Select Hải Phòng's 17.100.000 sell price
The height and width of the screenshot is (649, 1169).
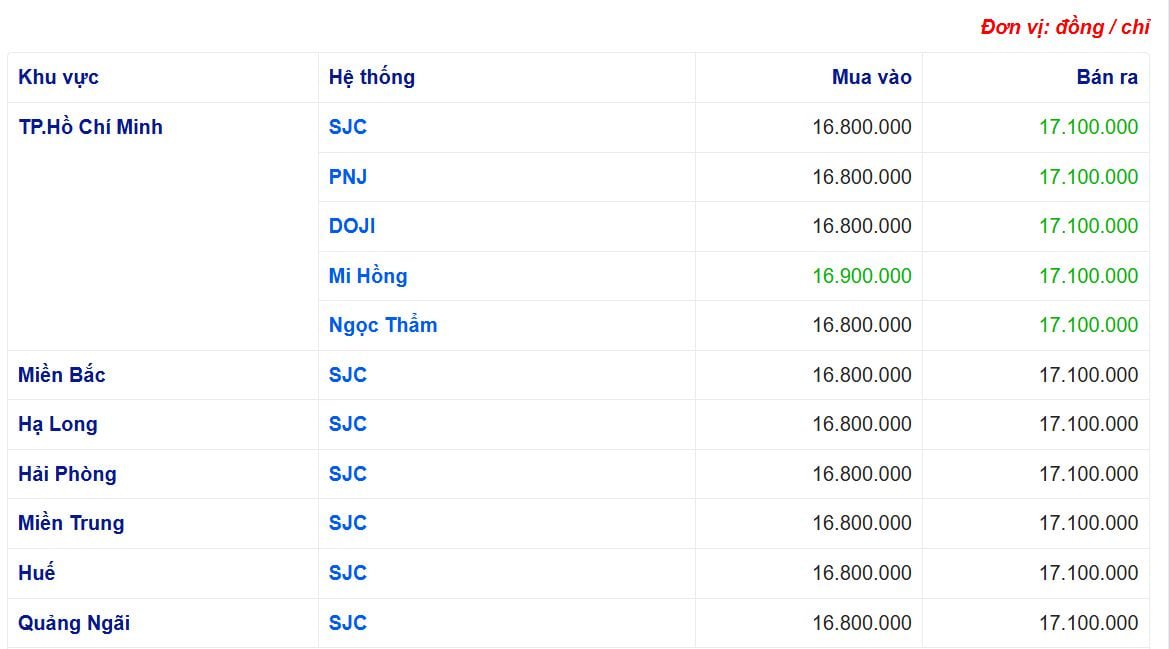[x=1088, y=474]
